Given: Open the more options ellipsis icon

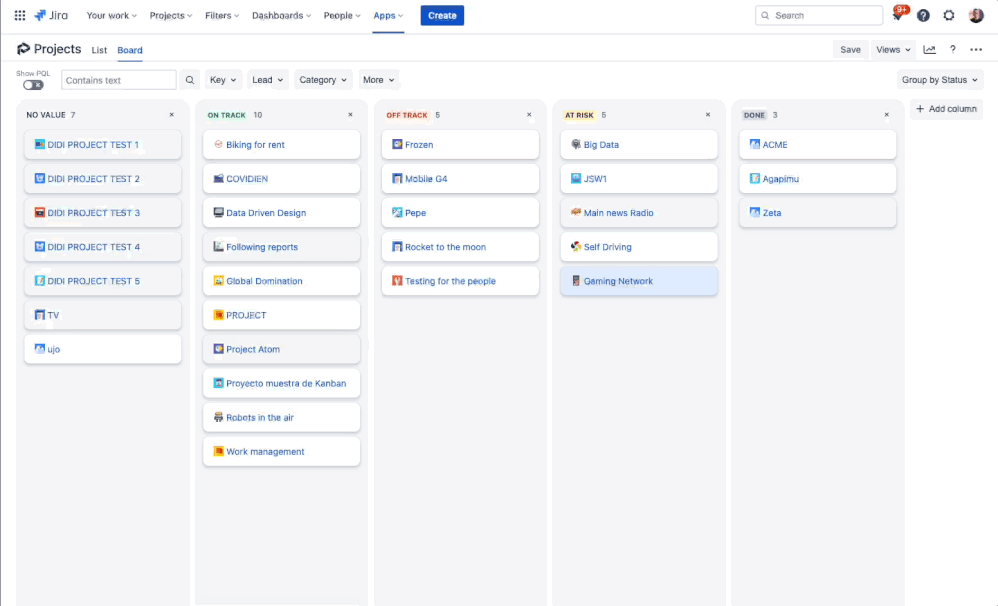Looking at the screenshot, I should pyautogui.click(x=976, y=49).
